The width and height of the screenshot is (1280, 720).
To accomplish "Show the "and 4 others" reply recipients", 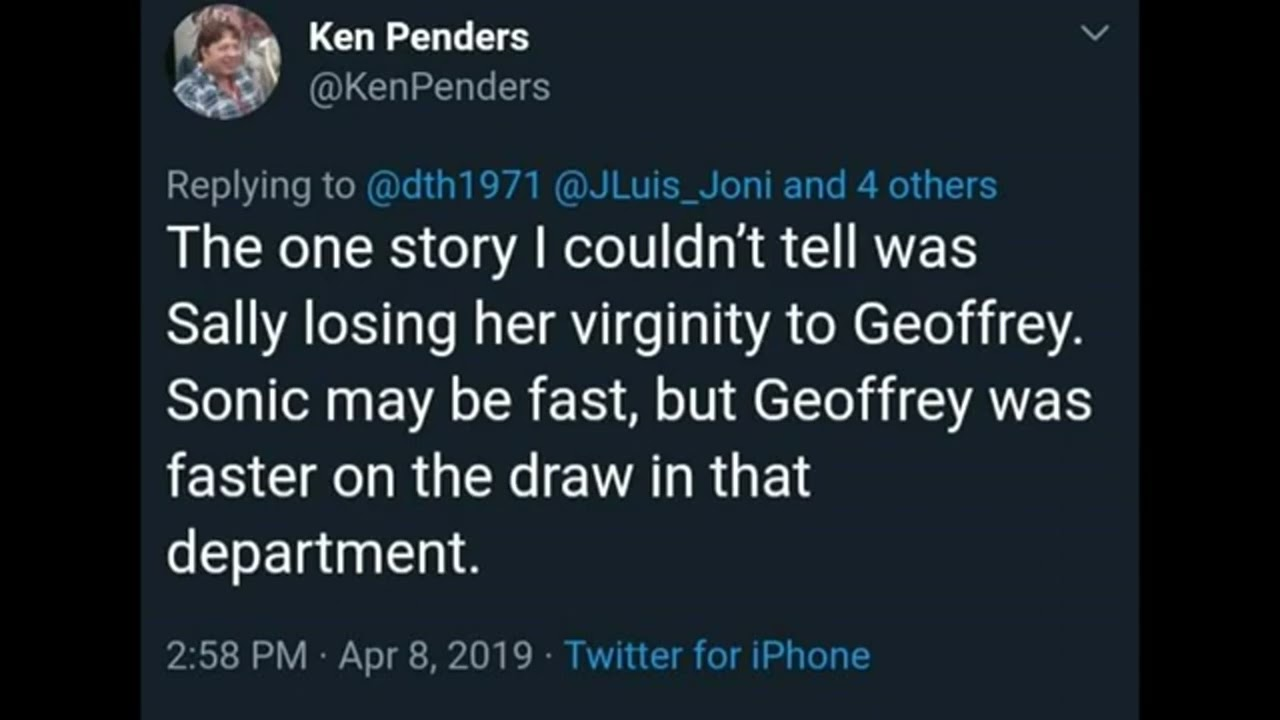I will point(890,185).
